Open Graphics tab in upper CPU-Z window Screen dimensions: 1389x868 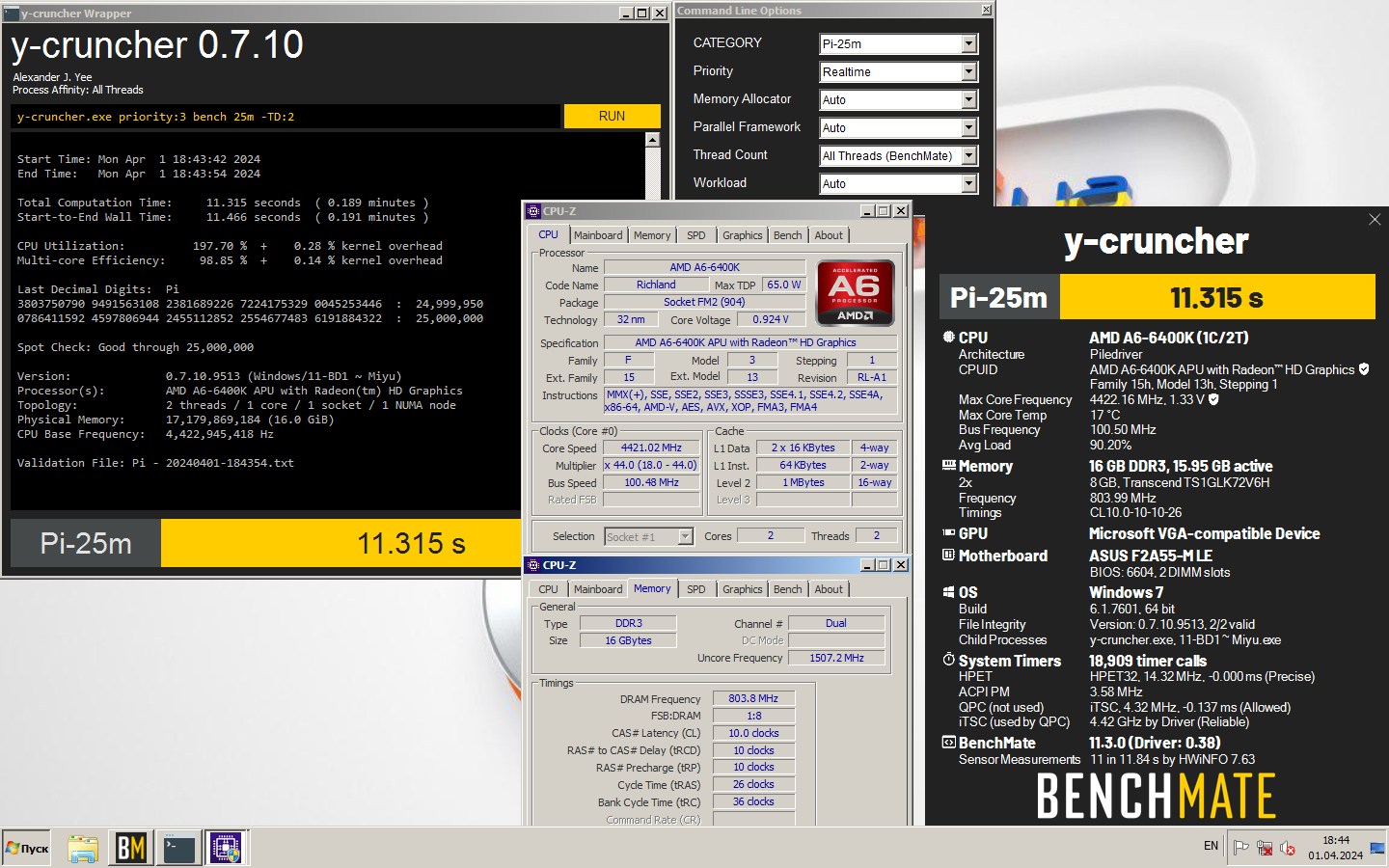(743, 235)
